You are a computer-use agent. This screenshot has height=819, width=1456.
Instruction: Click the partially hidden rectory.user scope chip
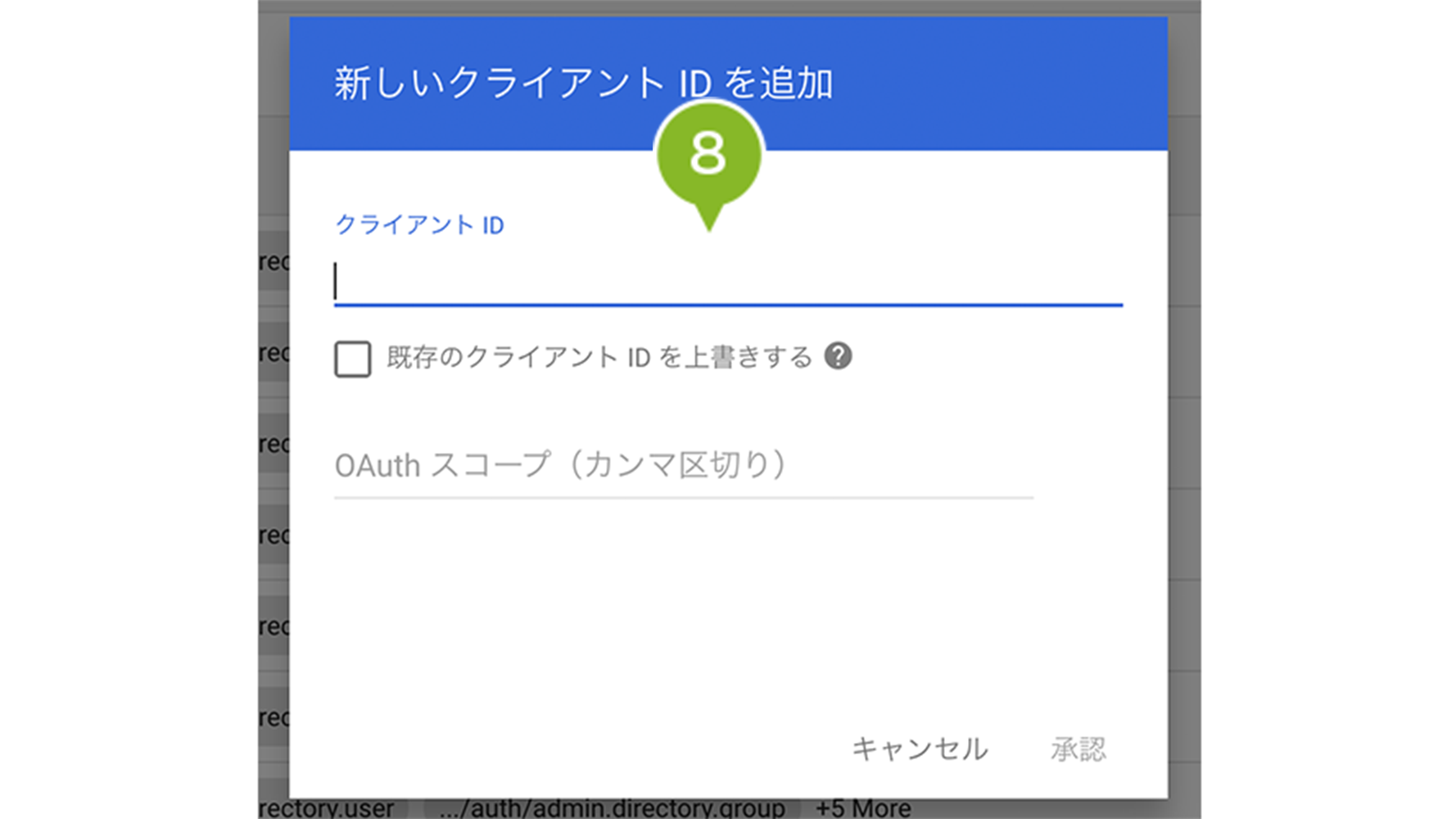coord(328,808)
